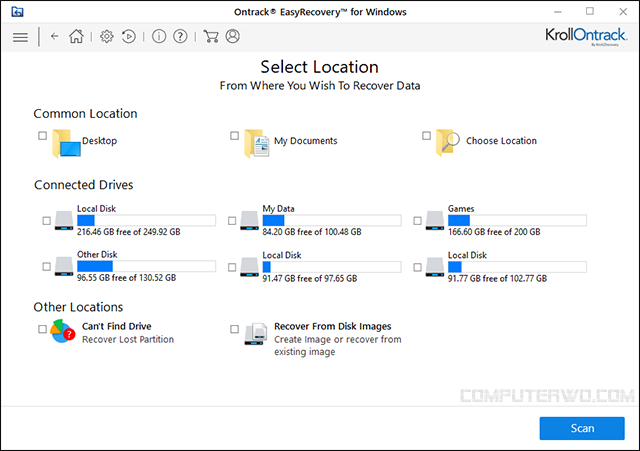Check the My Documents checkbox
Image resolution: width=640 pixels, height=451 pixels.
click(x=234, y=136)
